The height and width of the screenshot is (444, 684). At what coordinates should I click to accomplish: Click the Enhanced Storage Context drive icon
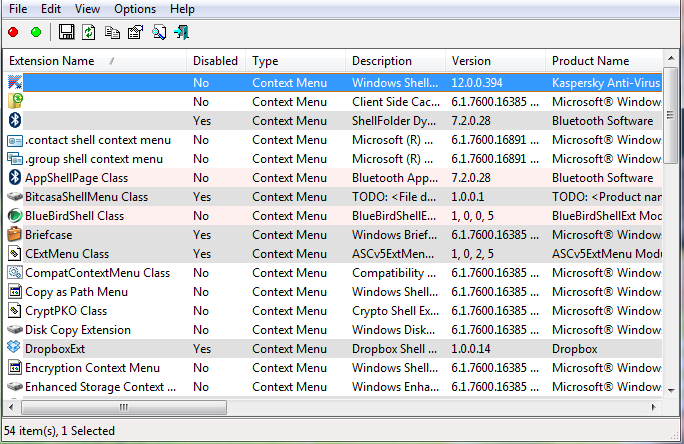click(15, 387)
